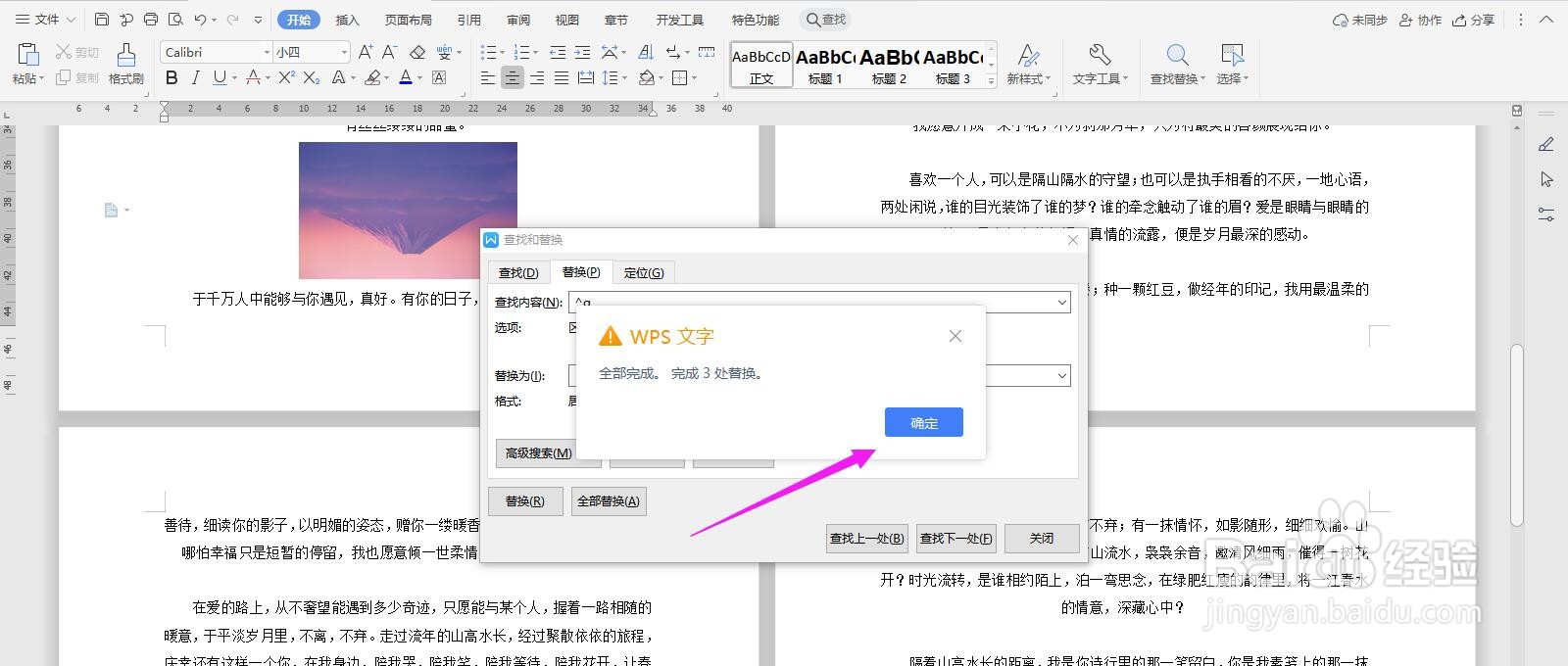Open Print Preview icon
This screenshot has width=1568, height=666.
[175, 20]
